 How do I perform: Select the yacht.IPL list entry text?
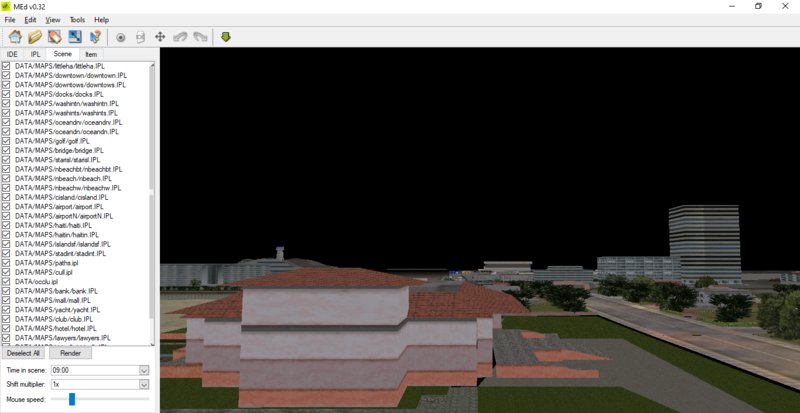[x=57, y=310]
